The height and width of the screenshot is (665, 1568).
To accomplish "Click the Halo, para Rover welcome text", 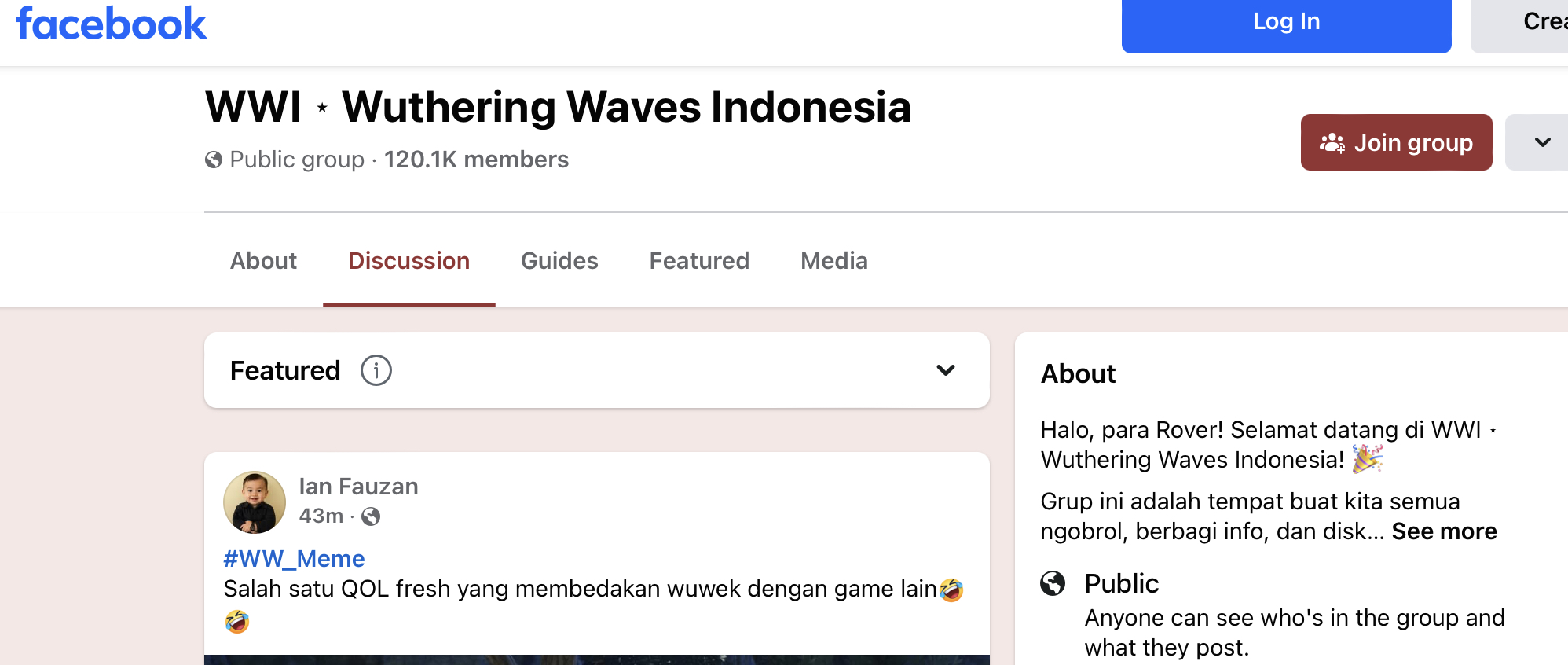I will (1268, 445).
